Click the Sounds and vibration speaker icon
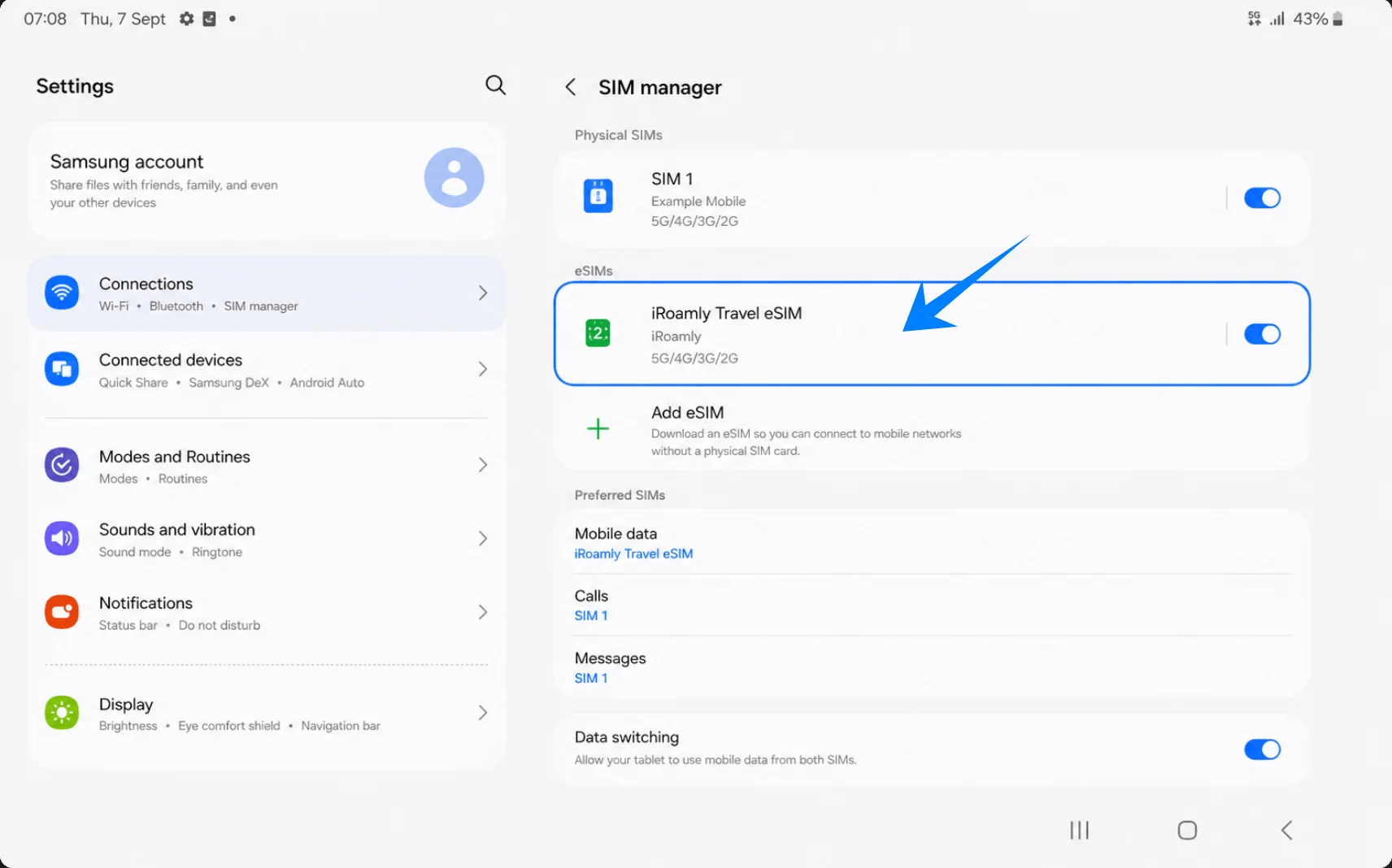The width and height of the screenshot is (1392, 868). coord(62,538)
